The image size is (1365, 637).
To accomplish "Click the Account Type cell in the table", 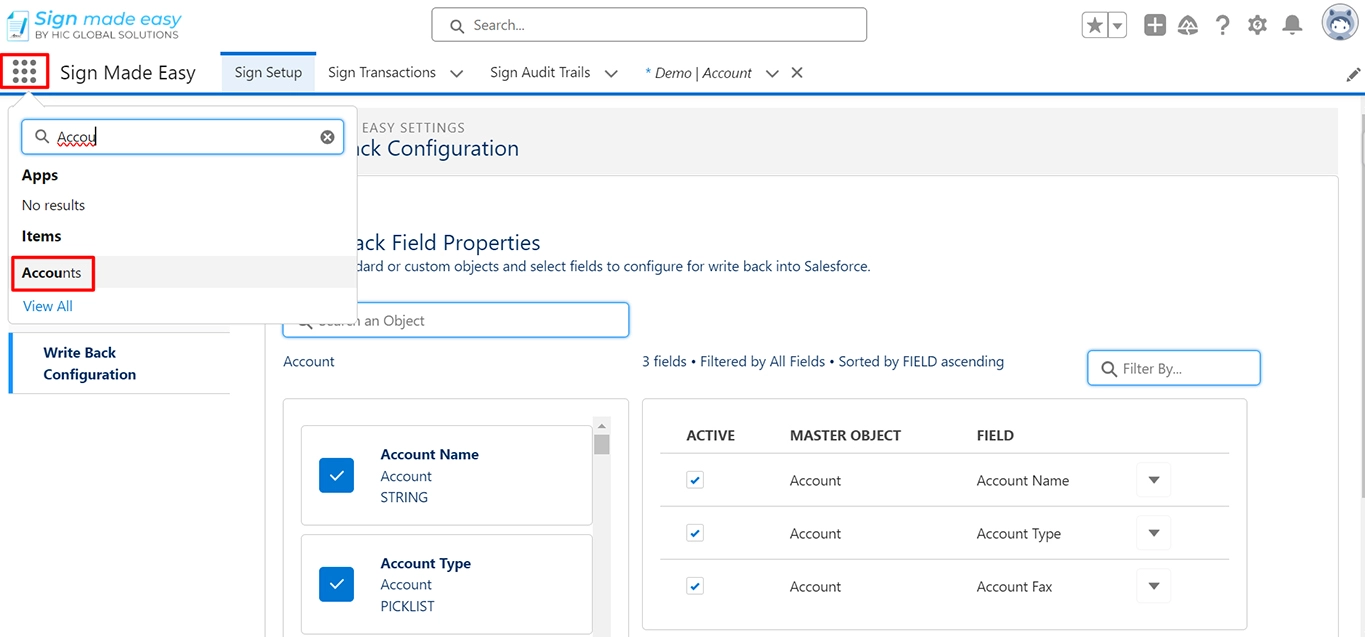I will pyautogui.click(x=1018, y=534).
